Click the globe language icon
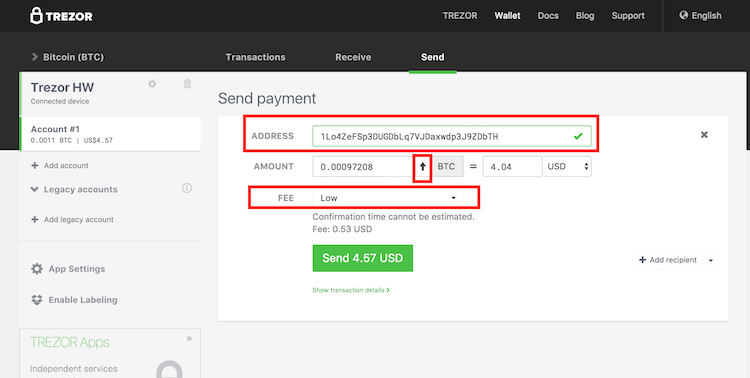The image size is (750, 378). (684, 15)
